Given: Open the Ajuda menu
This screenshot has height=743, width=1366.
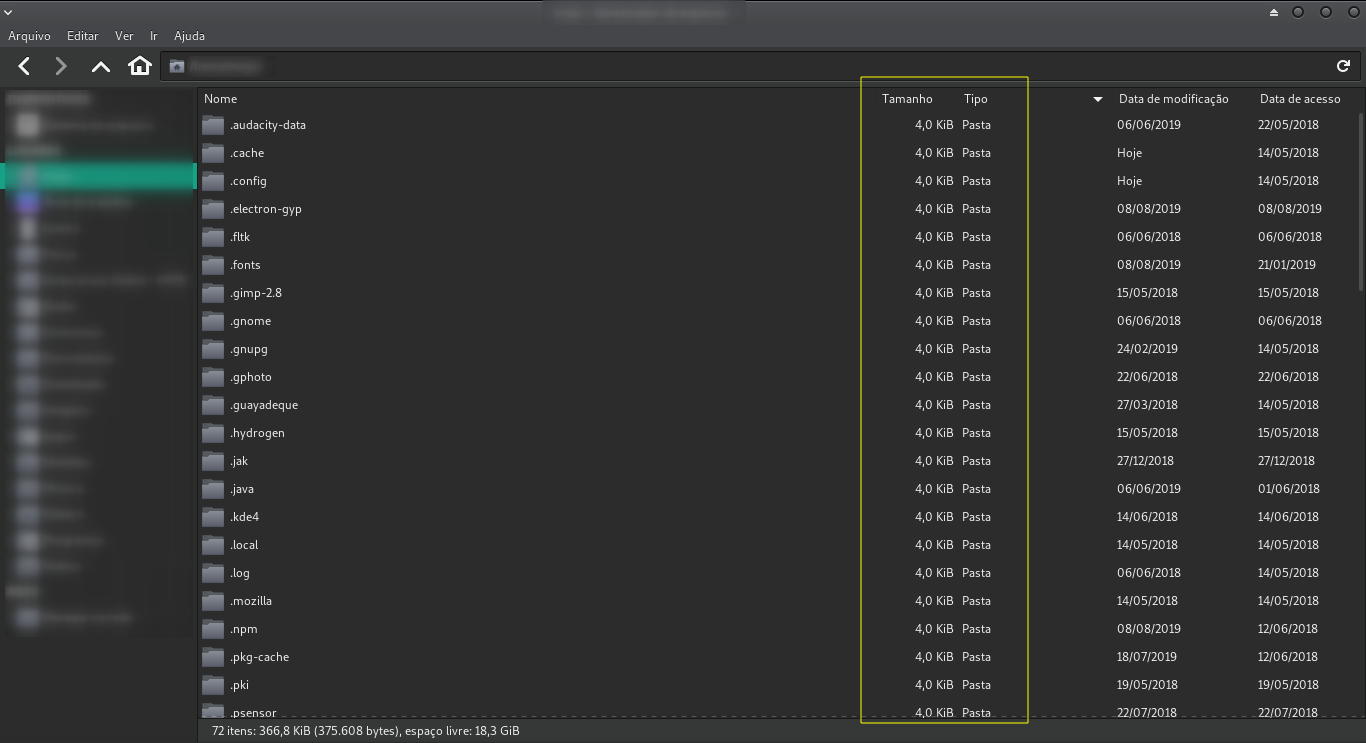Looking at the screenshot, I should 189,36.
